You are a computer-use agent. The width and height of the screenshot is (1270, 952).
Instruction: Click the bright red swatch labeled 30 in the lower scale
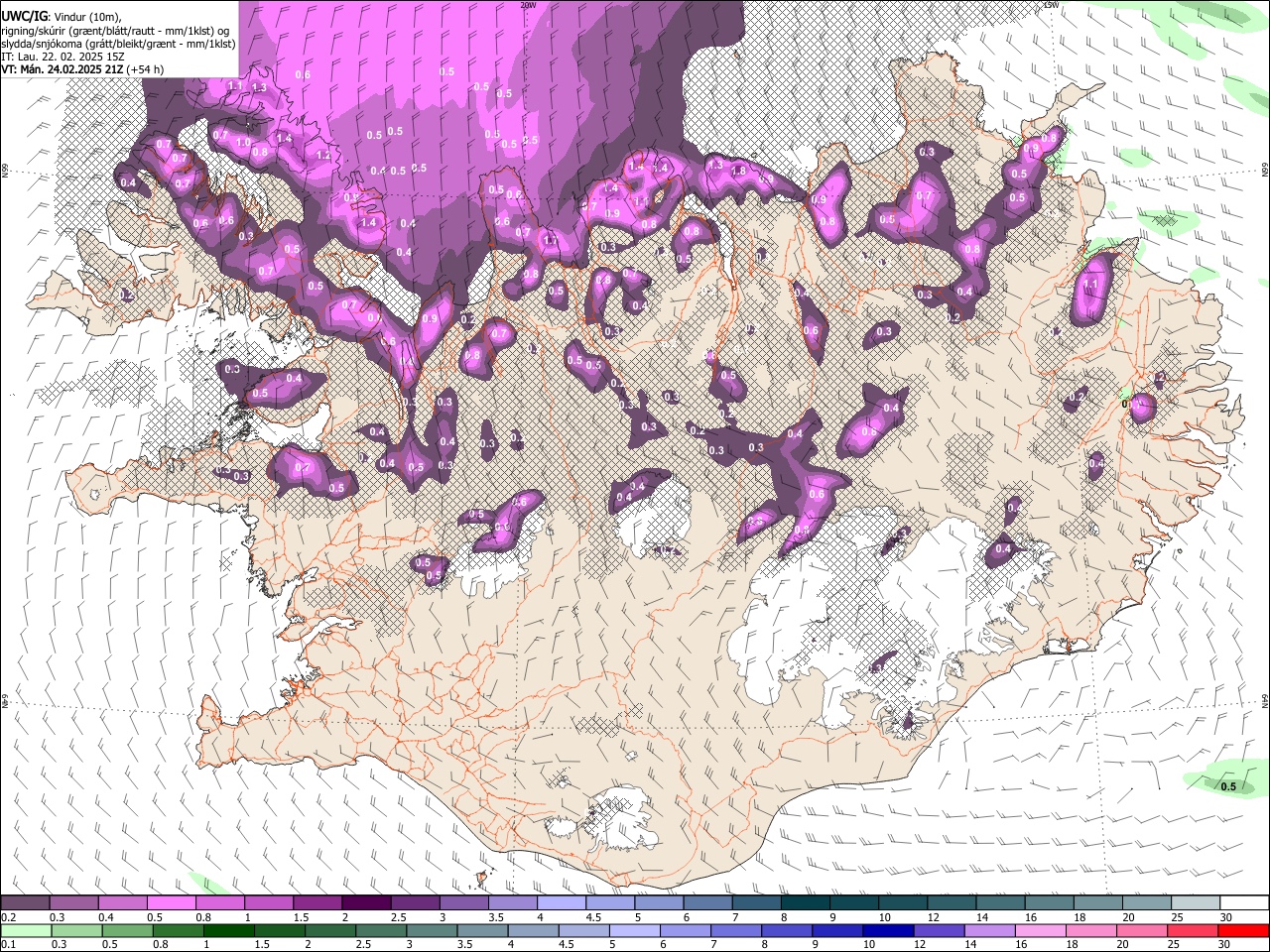tap(1242, 930)
